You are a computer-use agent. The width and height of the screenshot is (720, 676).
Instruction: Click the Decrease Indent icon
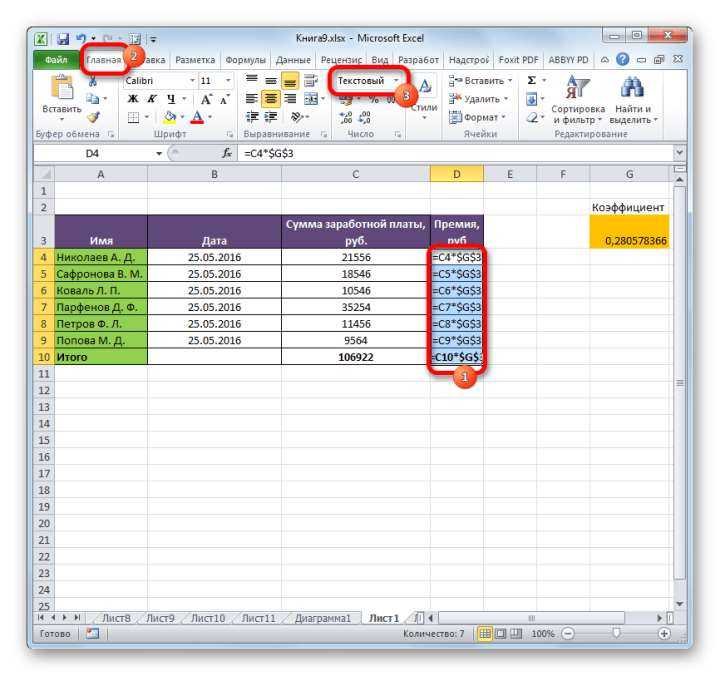(252, 118)
